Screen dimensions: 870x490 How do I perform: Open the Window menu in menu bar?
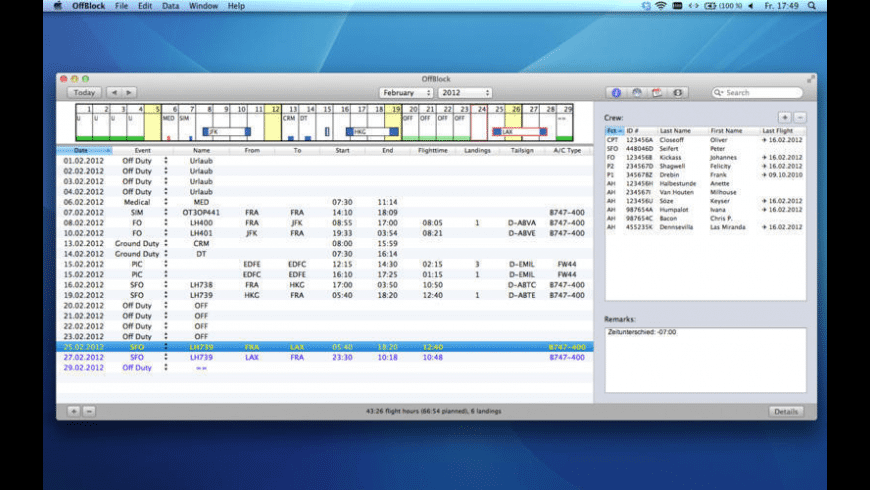point(203,6)
